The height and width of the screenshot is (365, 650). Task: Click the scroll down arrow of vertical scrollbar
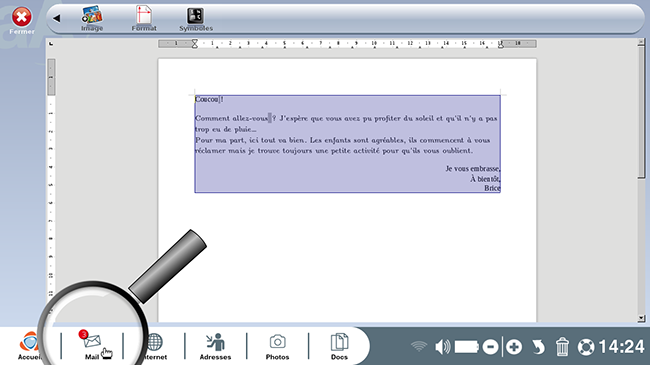[x=641, y=318]
